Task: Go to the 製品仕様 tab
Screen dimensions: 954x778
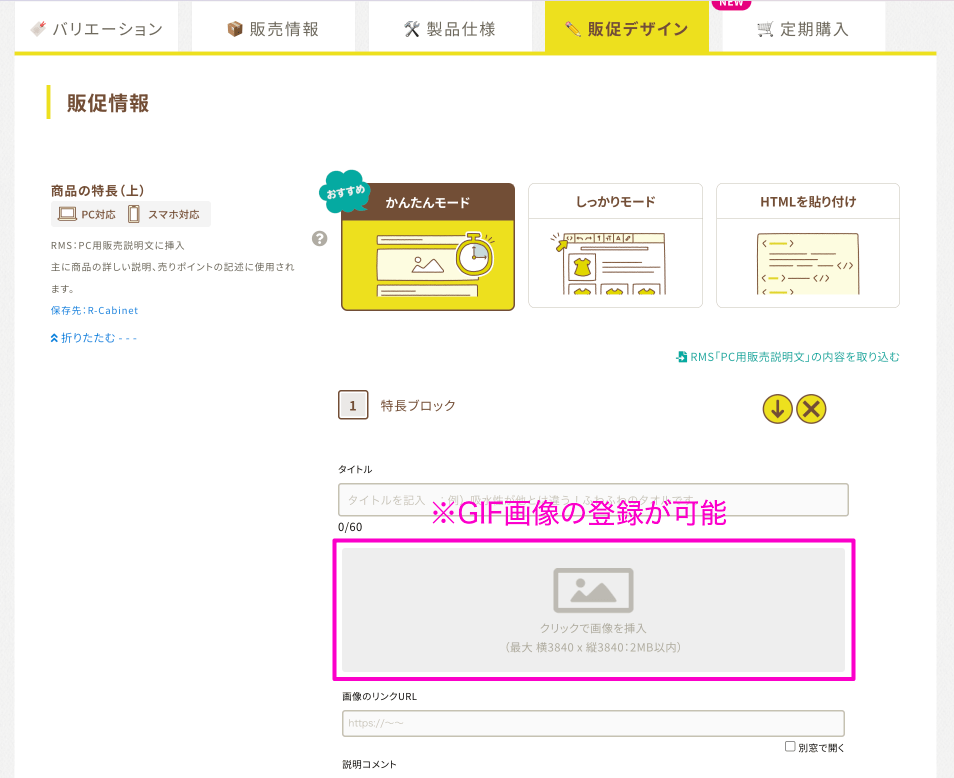Action: click(x=450, y=28)
